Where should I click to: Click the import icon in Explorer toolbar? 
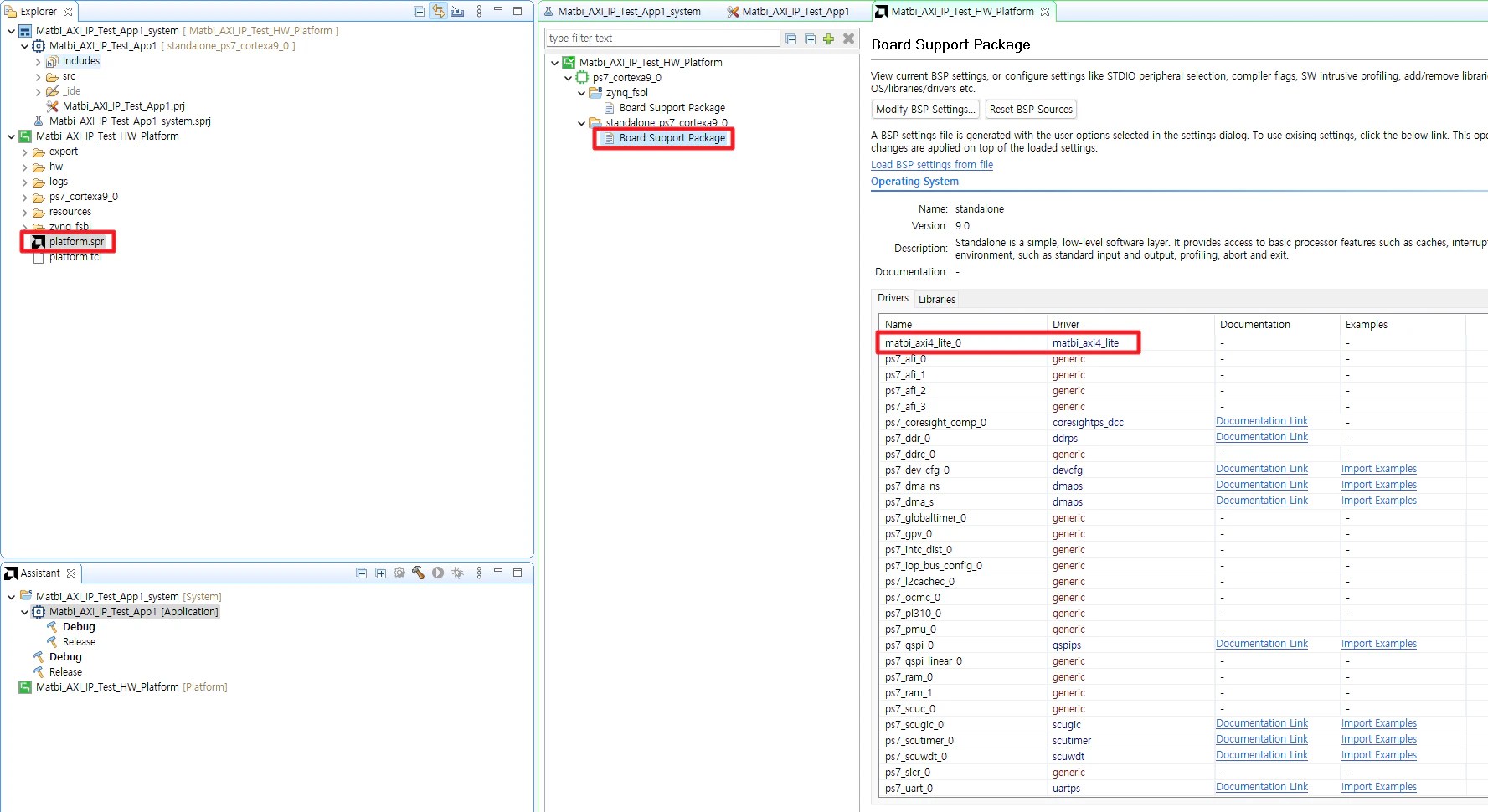coord(457,12)
